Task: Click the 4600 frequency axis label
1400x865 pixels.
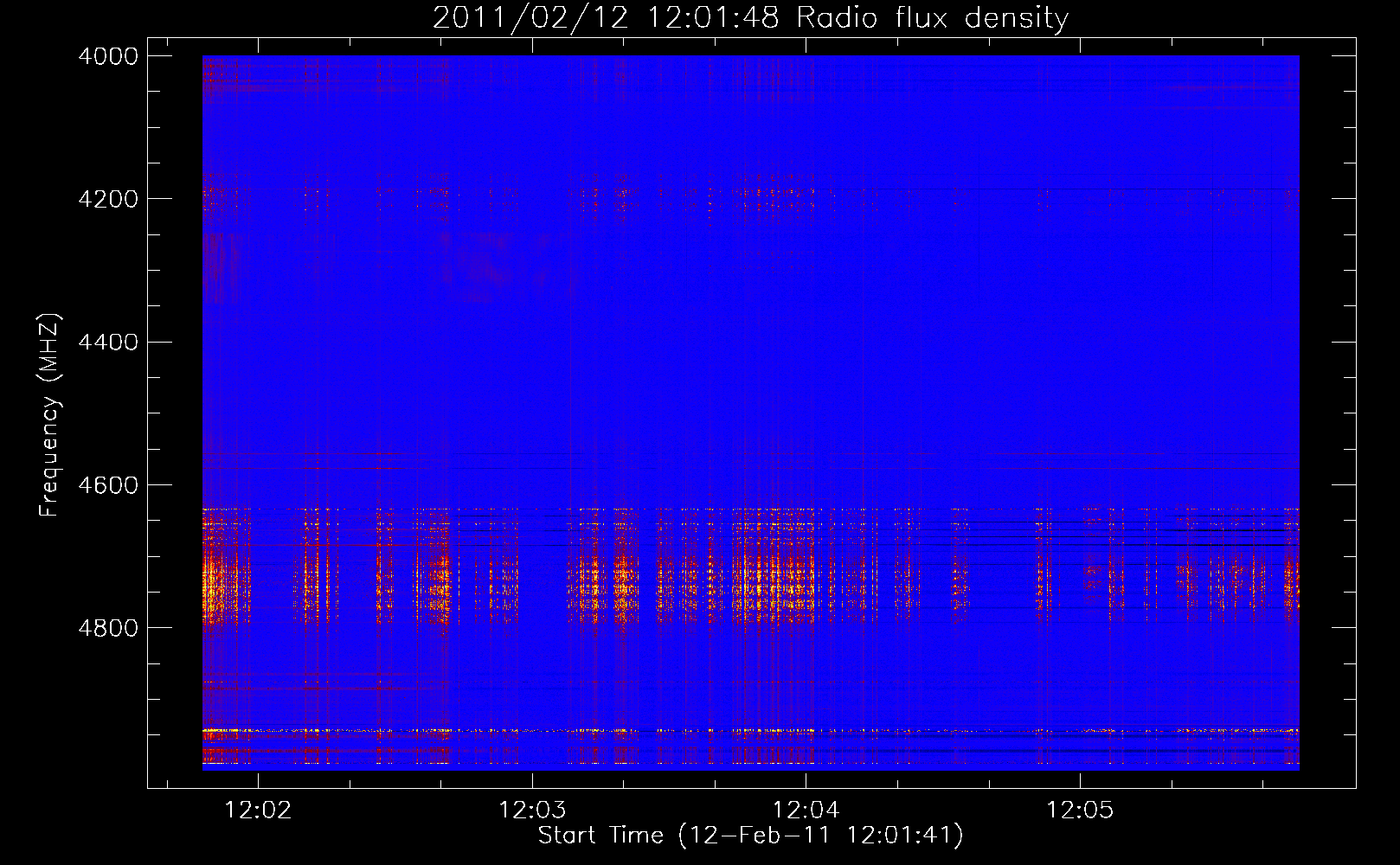Action: coord(107,485)
